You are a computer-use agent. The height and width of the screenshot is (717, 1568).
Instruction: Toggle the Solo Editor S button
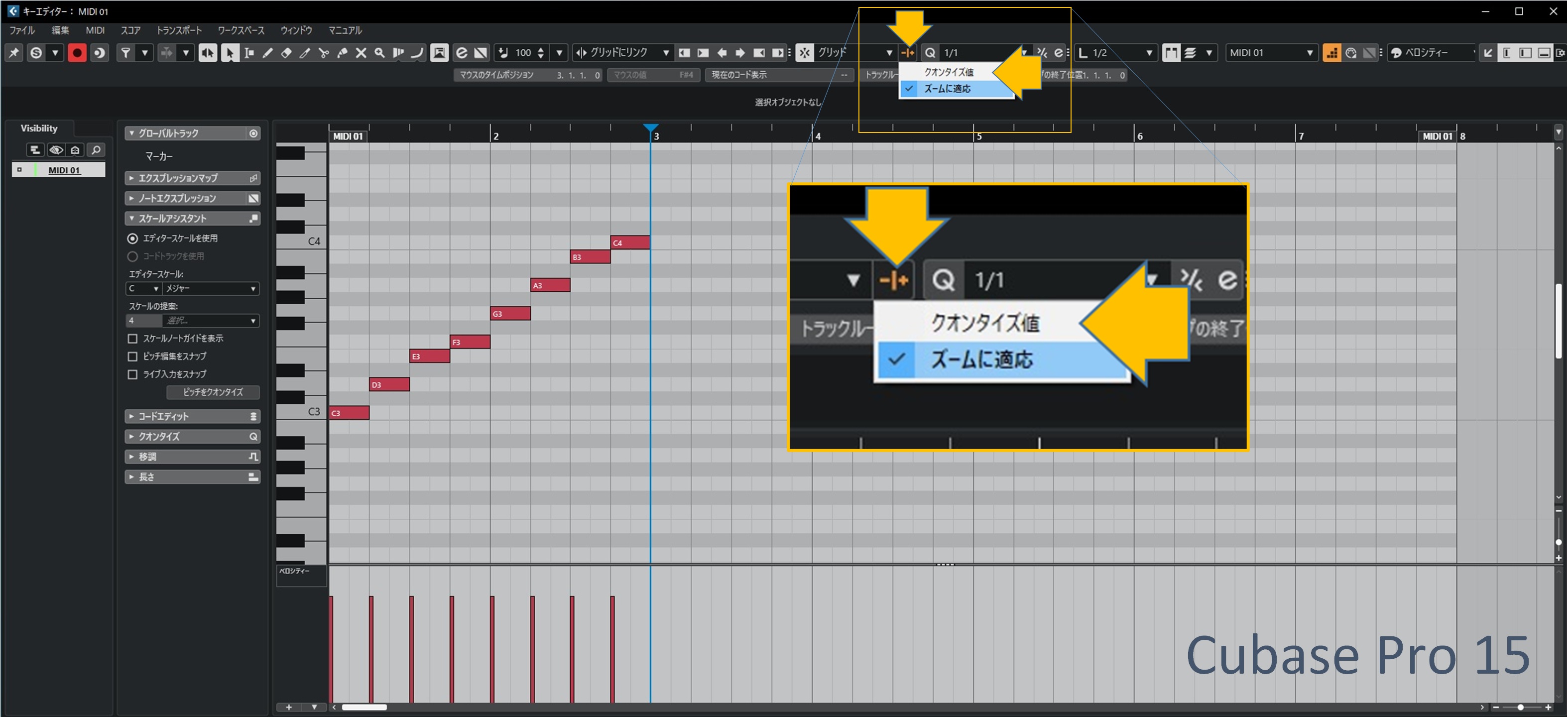click(36, 53)
